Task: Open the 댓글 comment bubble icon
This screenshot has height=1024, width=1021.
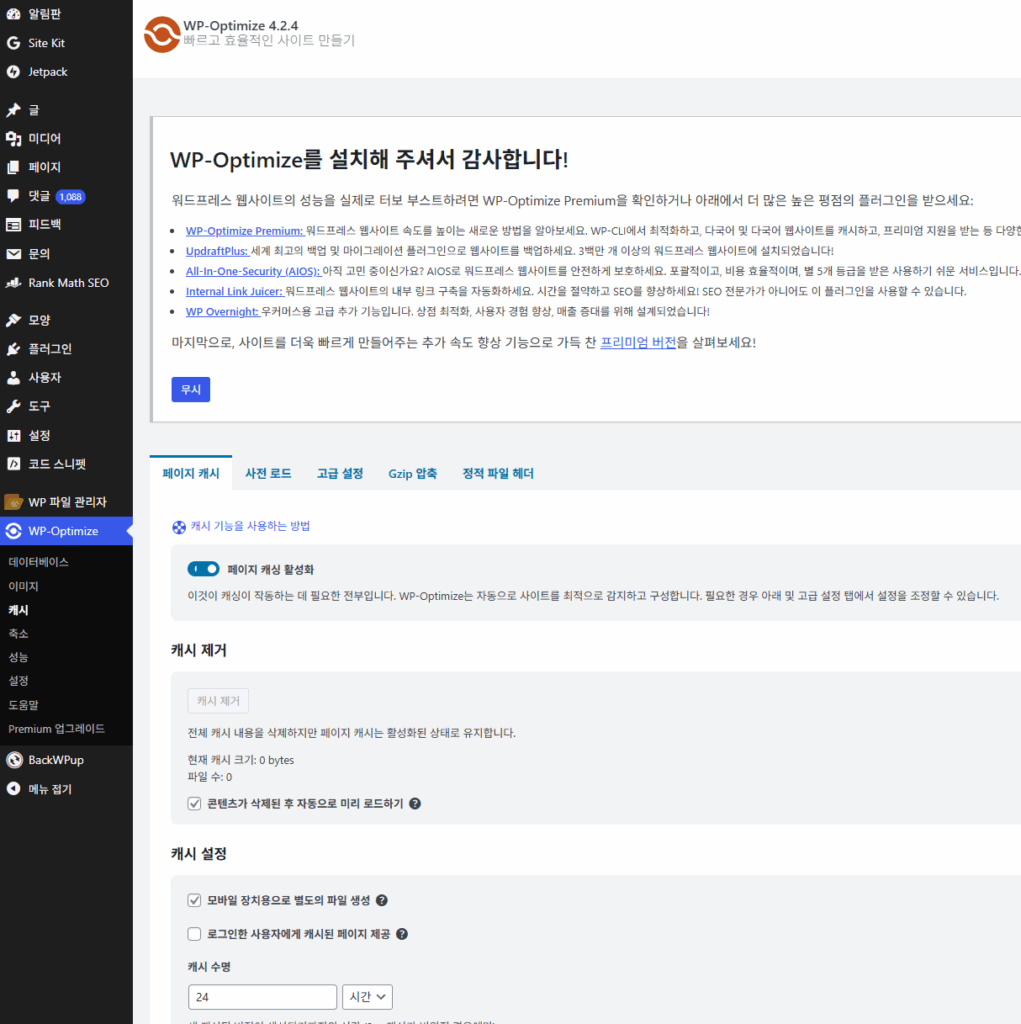Action: tap(13, 196)
